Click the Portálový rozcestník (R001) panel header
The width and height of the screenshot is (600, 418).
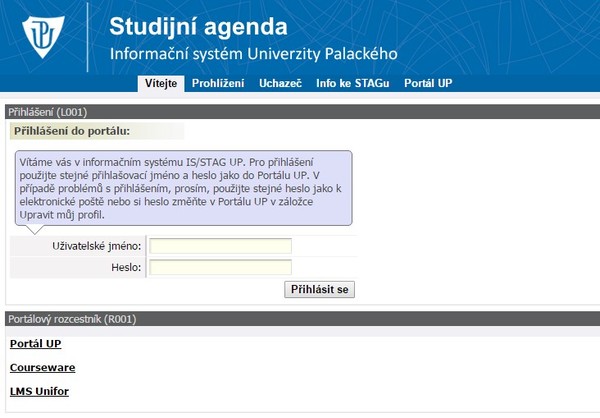point(71,320)
